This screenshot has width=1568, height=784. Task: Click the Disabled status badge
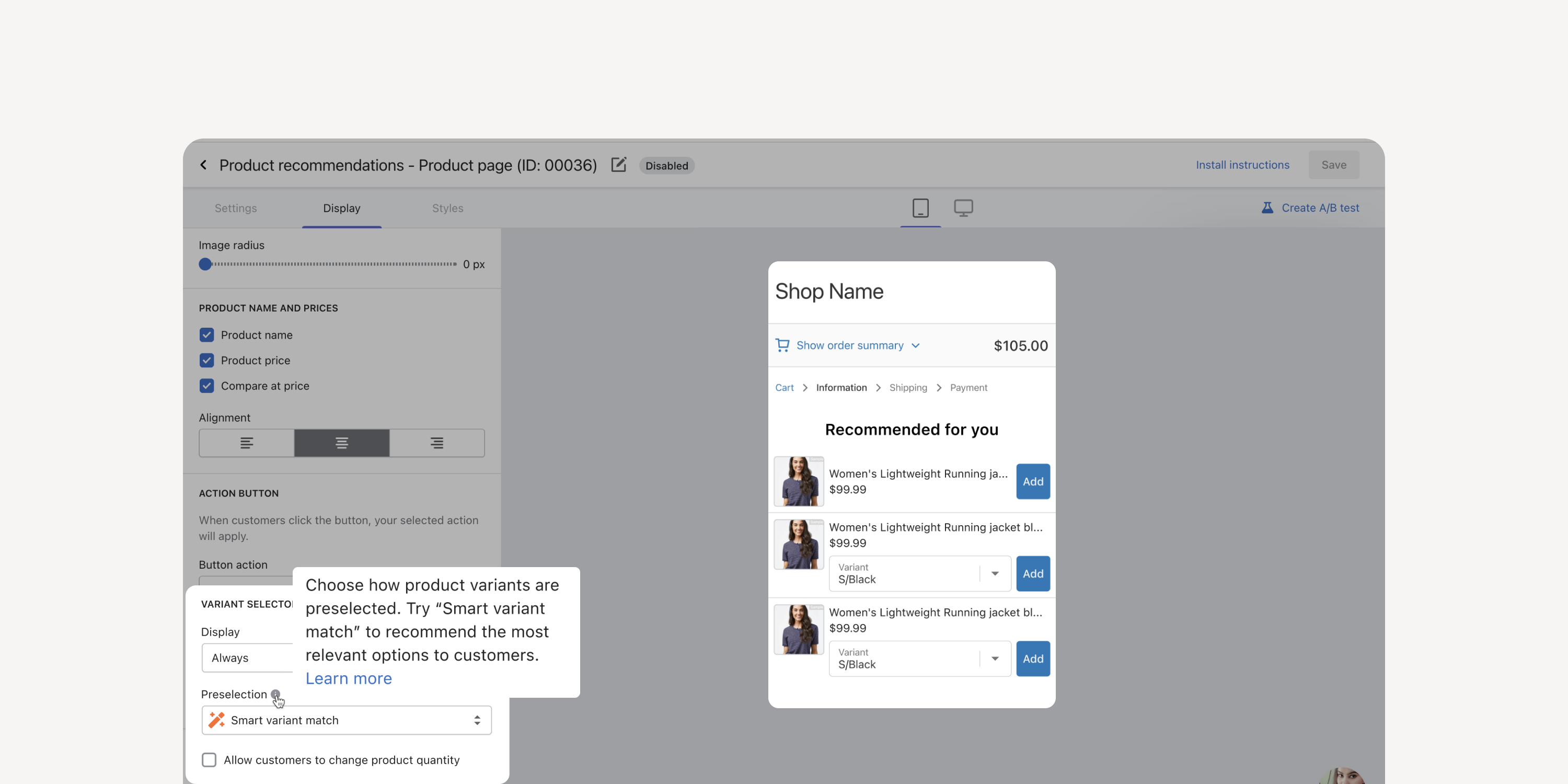[x=666, y=166]
